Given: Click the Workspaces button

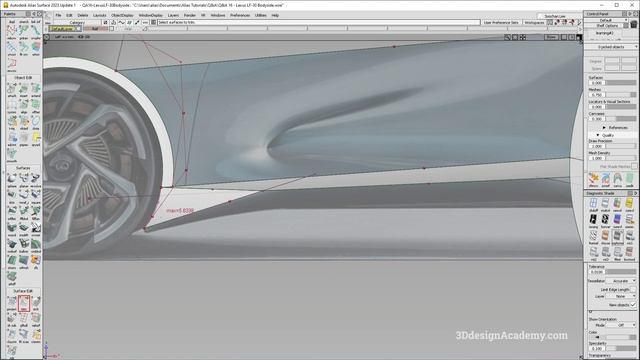Looking at the screenshot, I should click(x=534, y=22).
